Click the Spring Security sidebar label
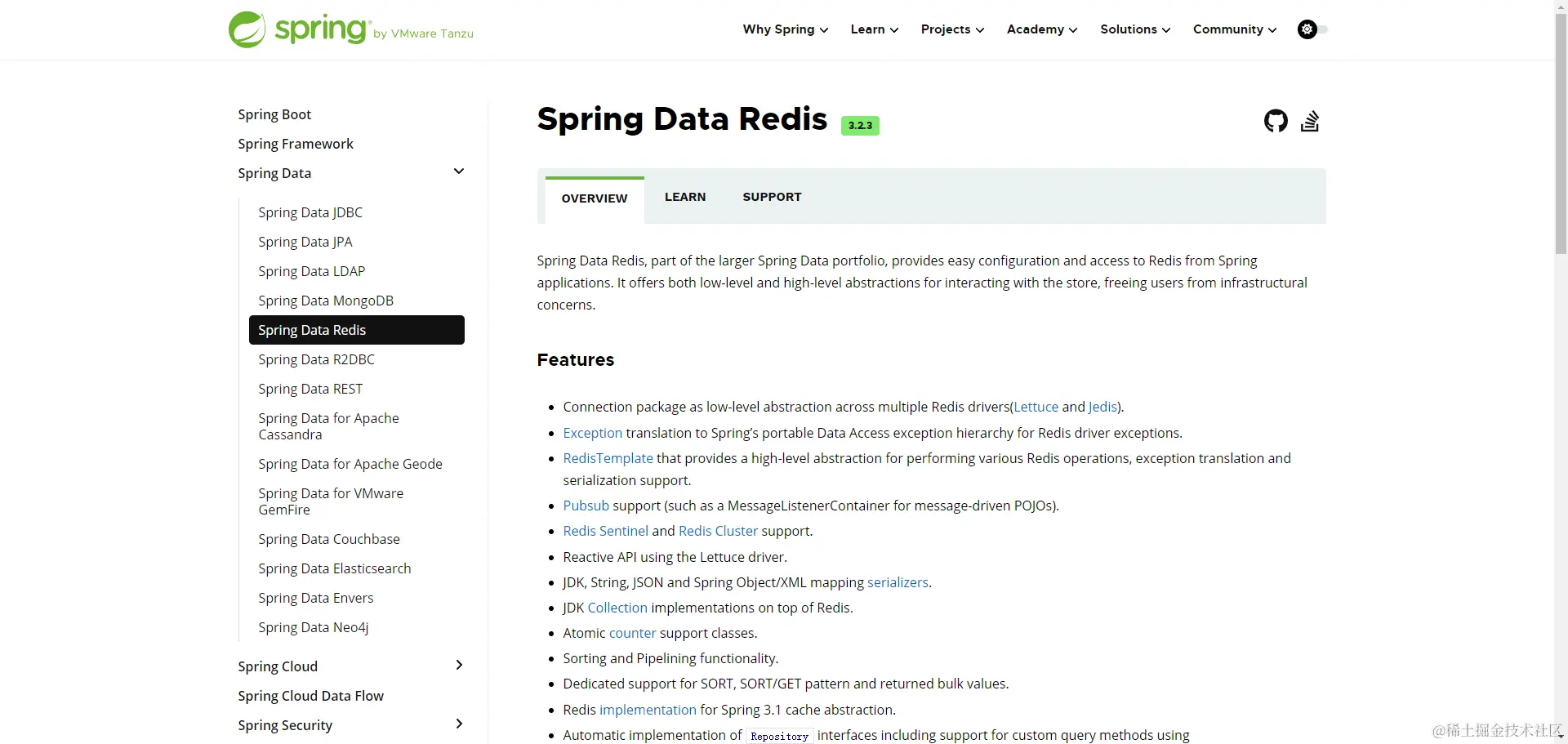1568x744 pixels. (285, 725)
